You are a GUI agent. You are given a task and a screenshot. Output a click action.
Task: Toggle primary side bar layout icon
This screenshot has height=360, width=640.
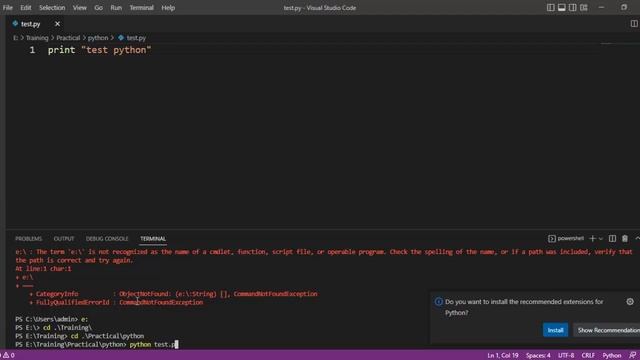coord(551,8)
